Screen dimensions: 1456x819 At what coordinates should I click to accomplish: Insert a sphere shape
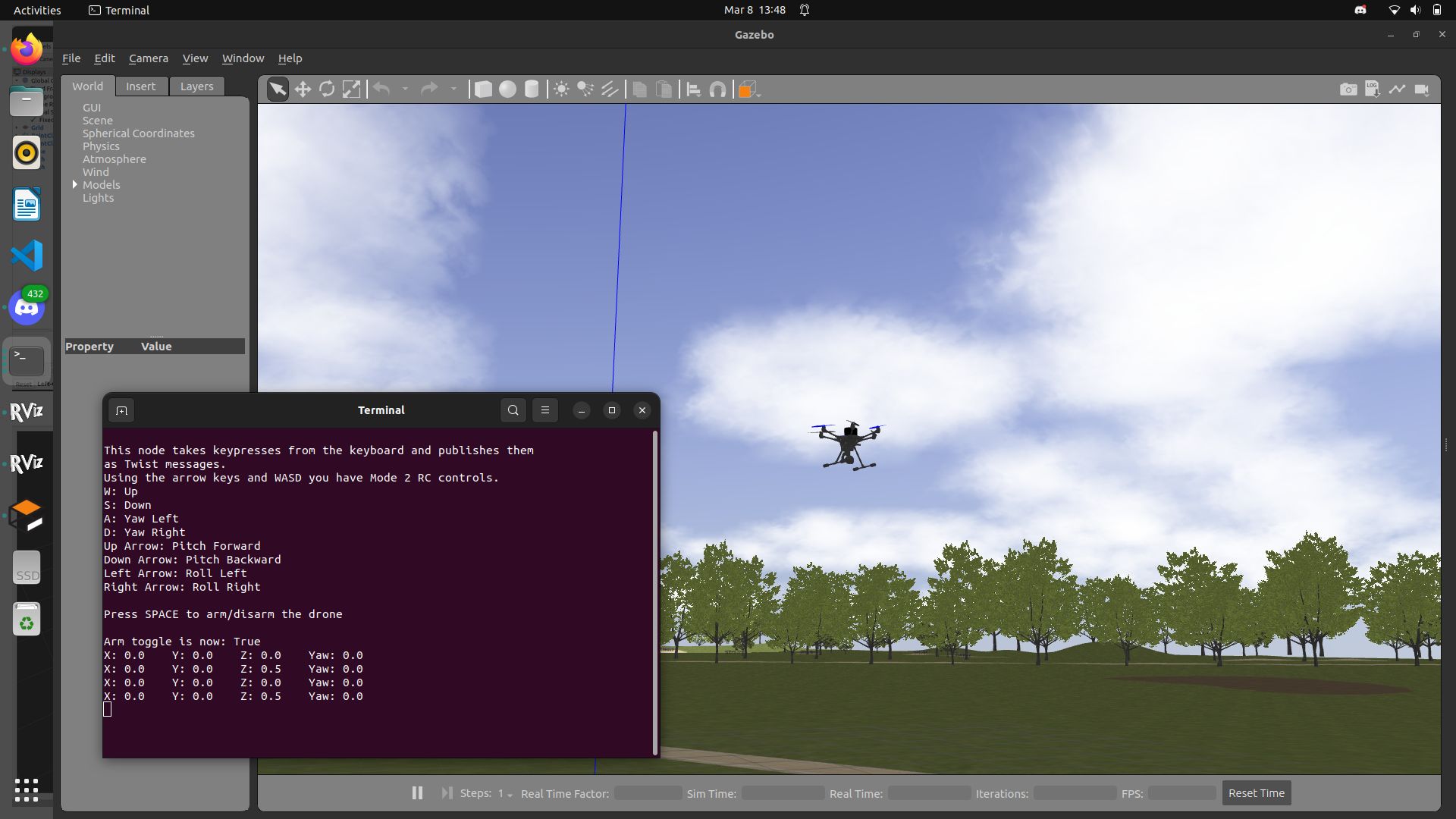(x=507, y=89)
